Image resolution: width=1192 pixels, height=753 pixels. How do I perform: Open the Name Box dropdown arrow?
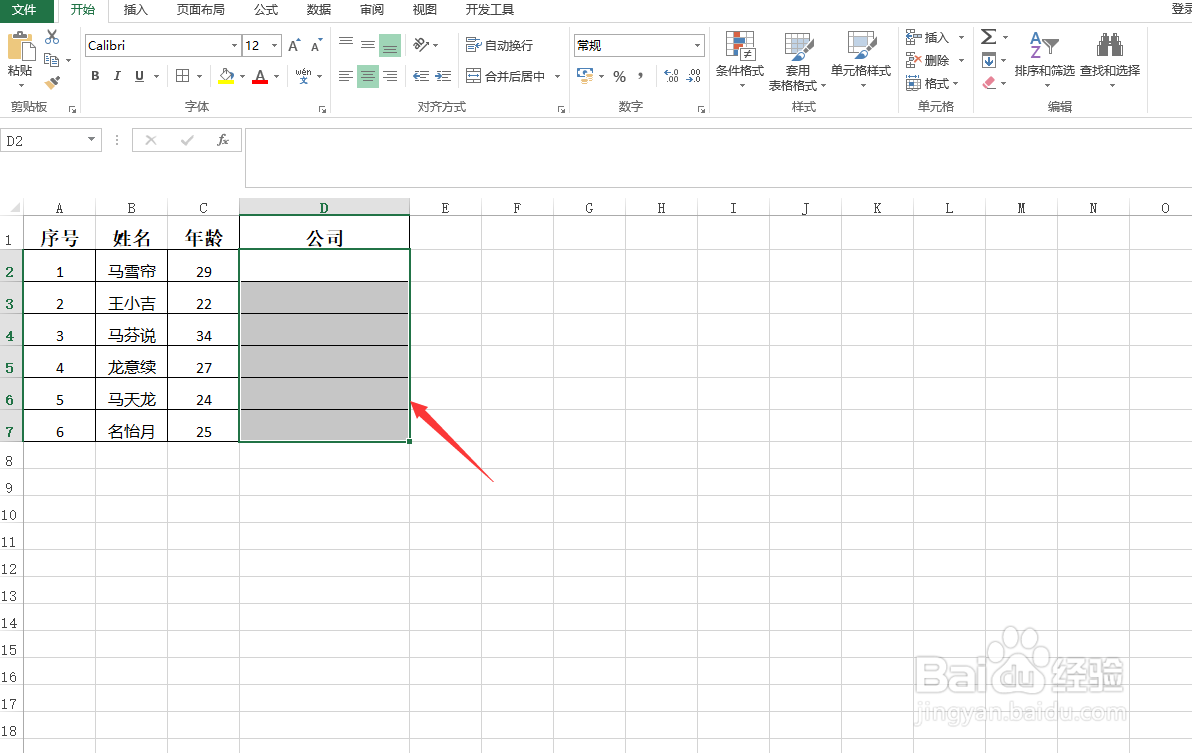[91, 140]
